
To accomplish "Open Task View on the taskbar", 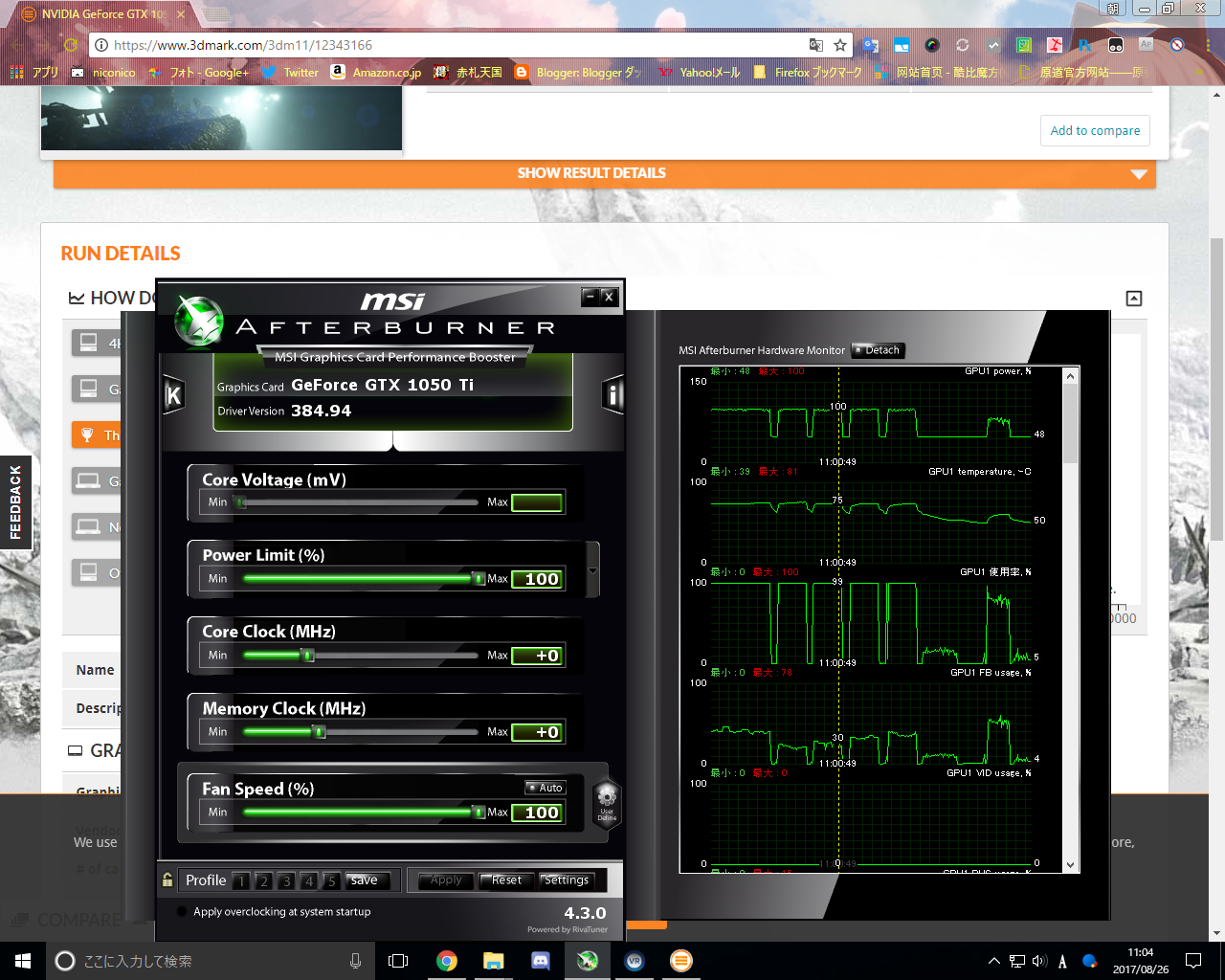I will pyautogui.click(x=398, y=961).
